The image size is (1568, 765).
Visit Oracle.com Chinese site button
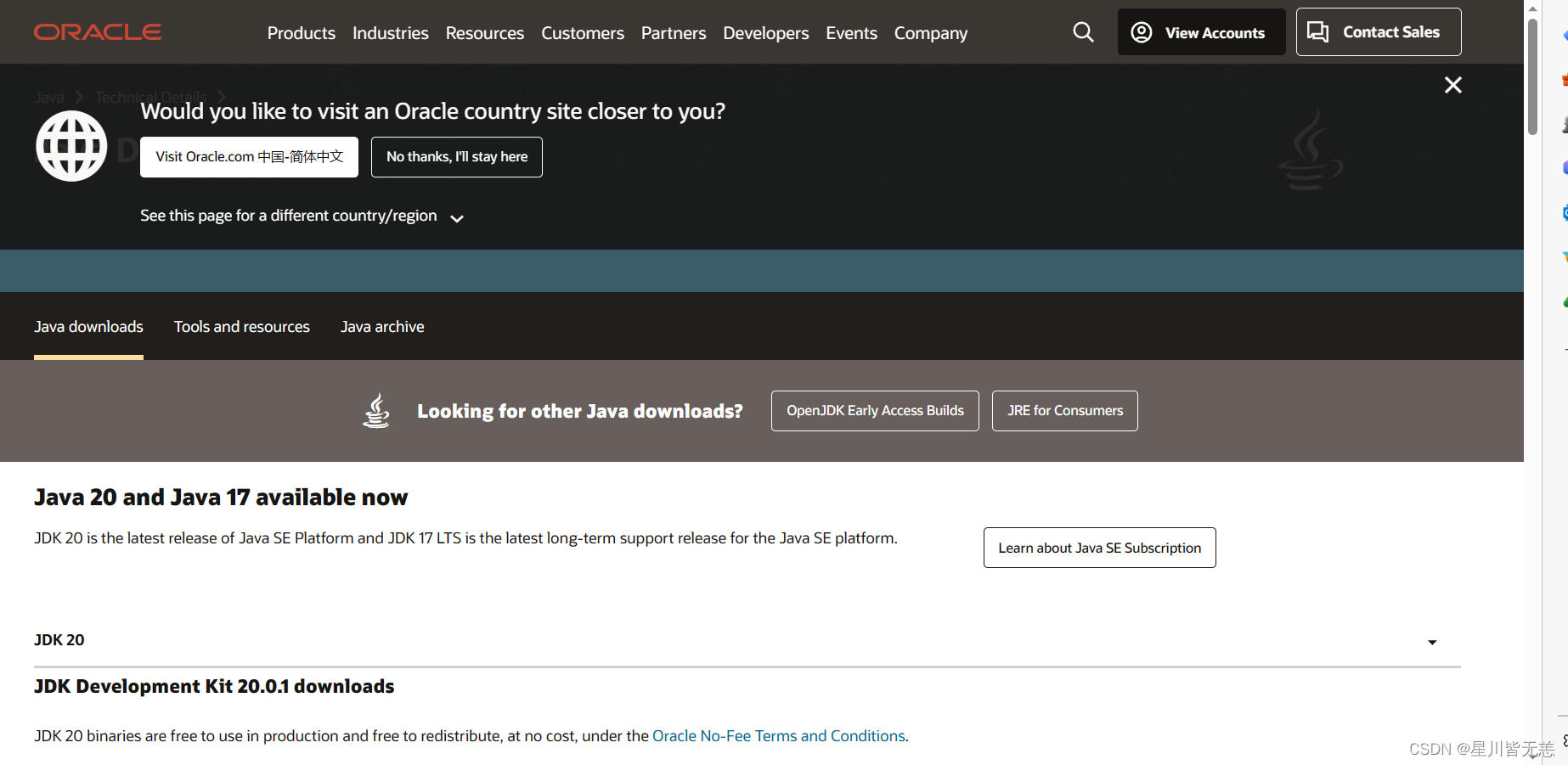click(249, 157)
